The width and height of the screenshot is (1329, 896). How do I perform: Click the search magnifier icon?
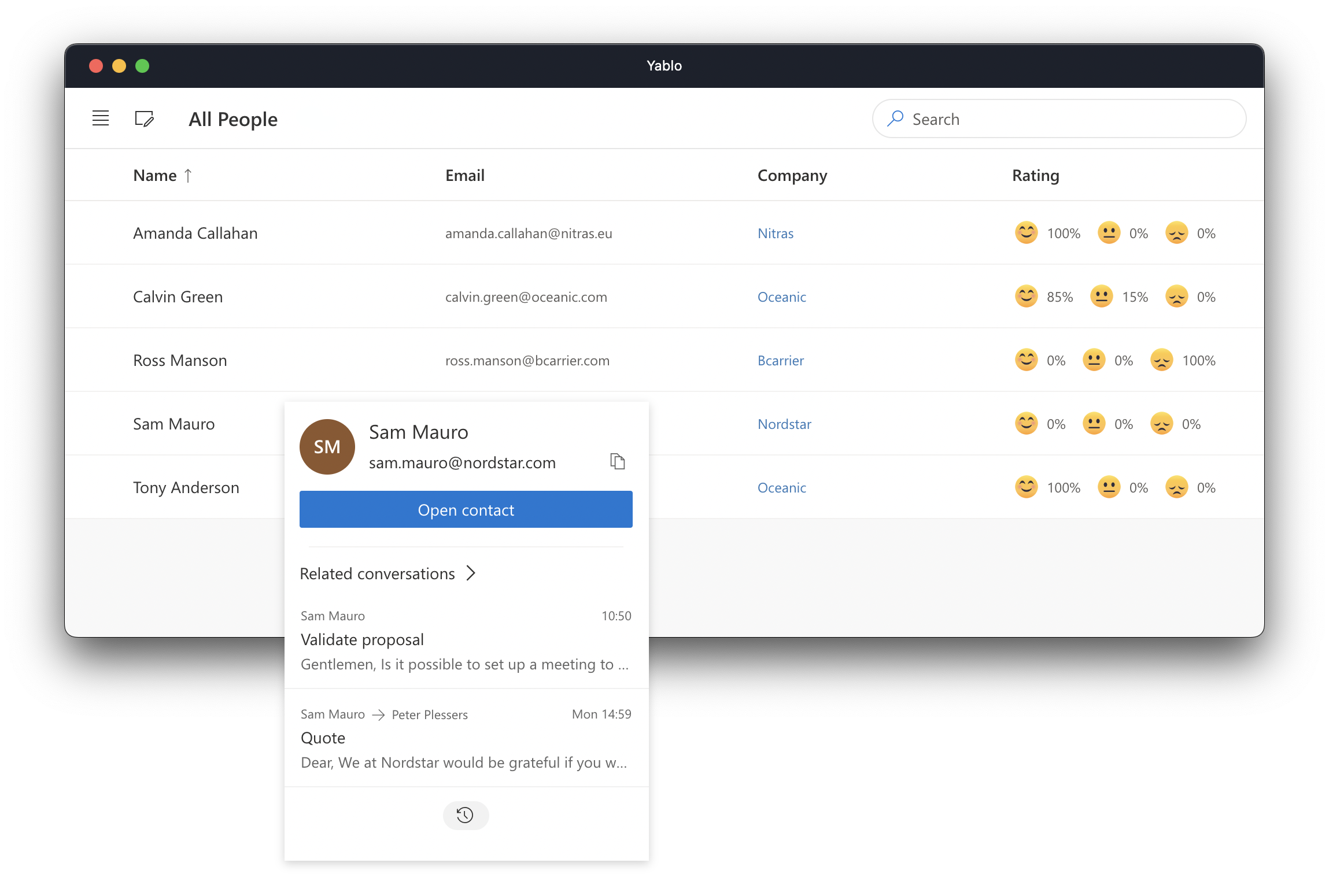click(x=895, y=119)
